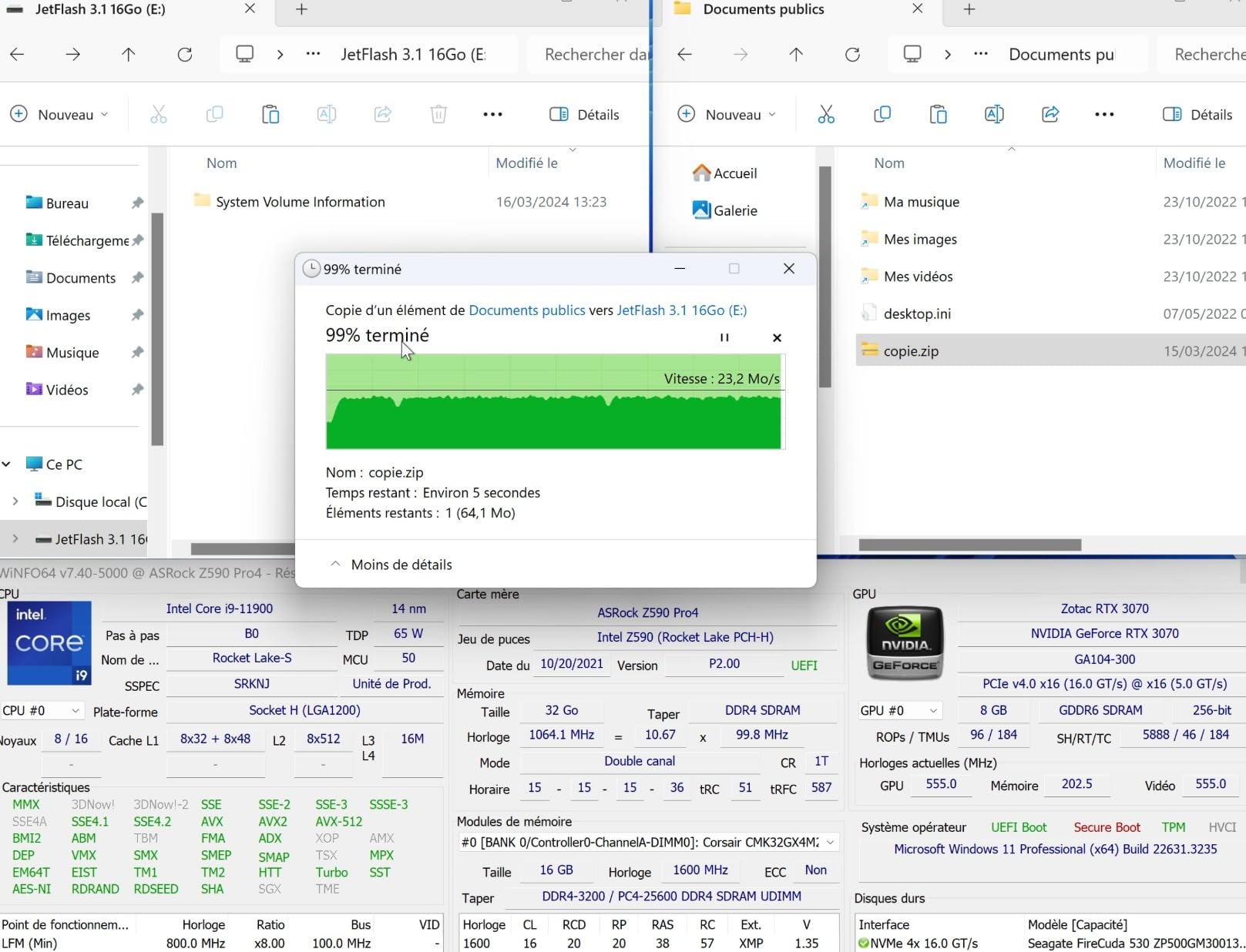Expand the Disque local (C:) tree node

(15, 501)
